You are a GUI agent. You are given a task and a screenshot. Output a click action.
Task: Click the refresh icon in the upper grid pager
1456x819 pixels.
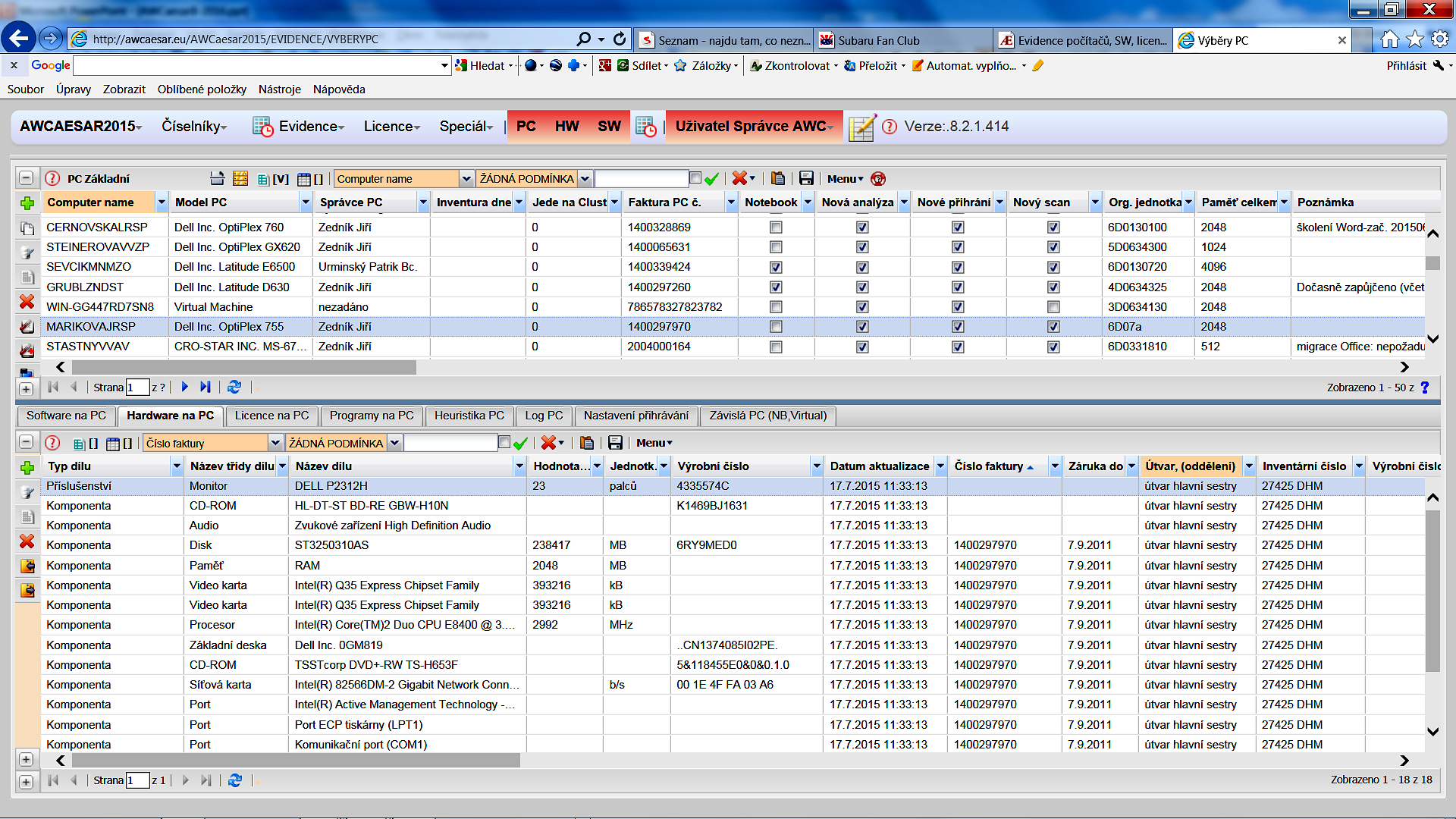[234, 387]
